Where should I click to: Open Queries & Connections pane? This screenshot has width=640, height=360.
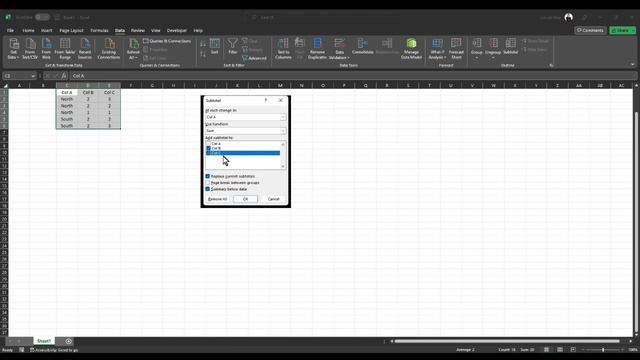pyautogui.click(x=167, y=41)
